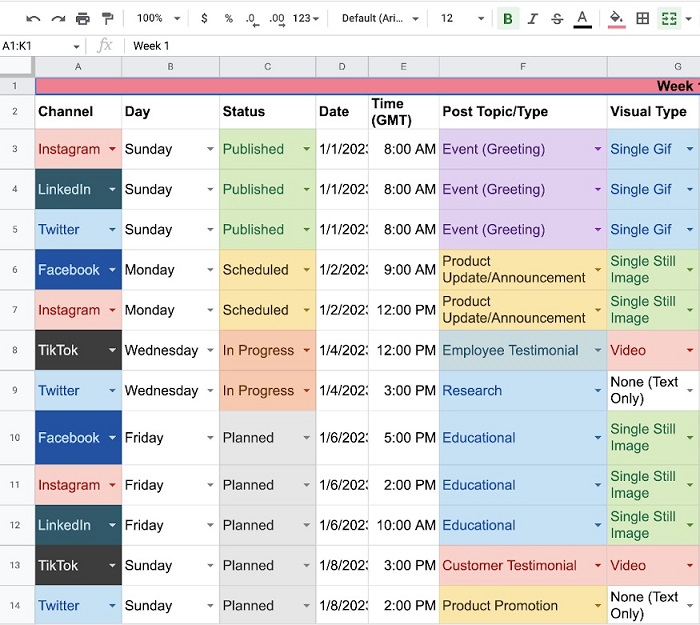Select the 9:00 AM time cell

click(404, 270)
